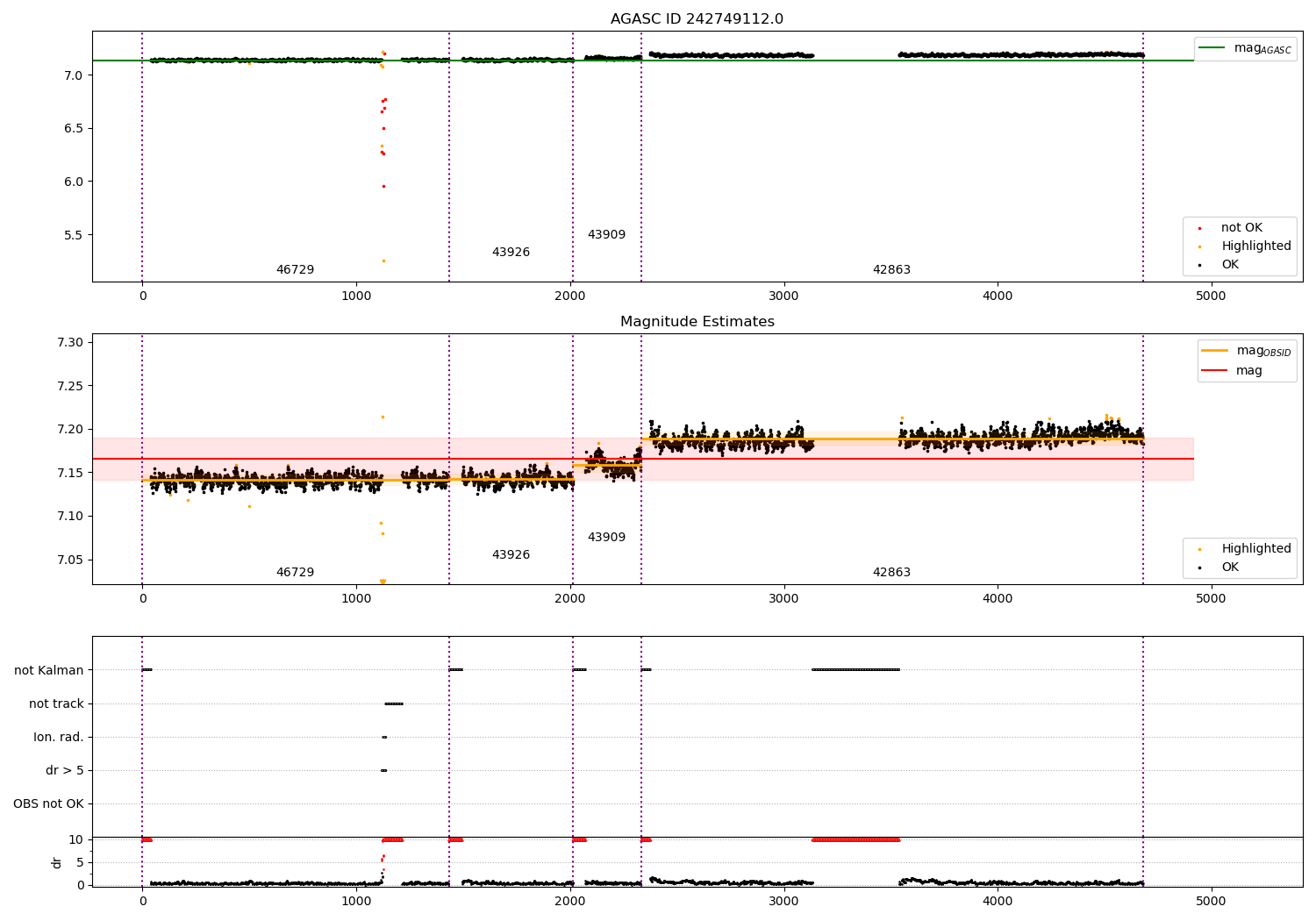The width and height of the screenshot is (1316, 921).
Task: Select 'OK' in the AGASC ID plot legend
Action: coord(1230,265)
